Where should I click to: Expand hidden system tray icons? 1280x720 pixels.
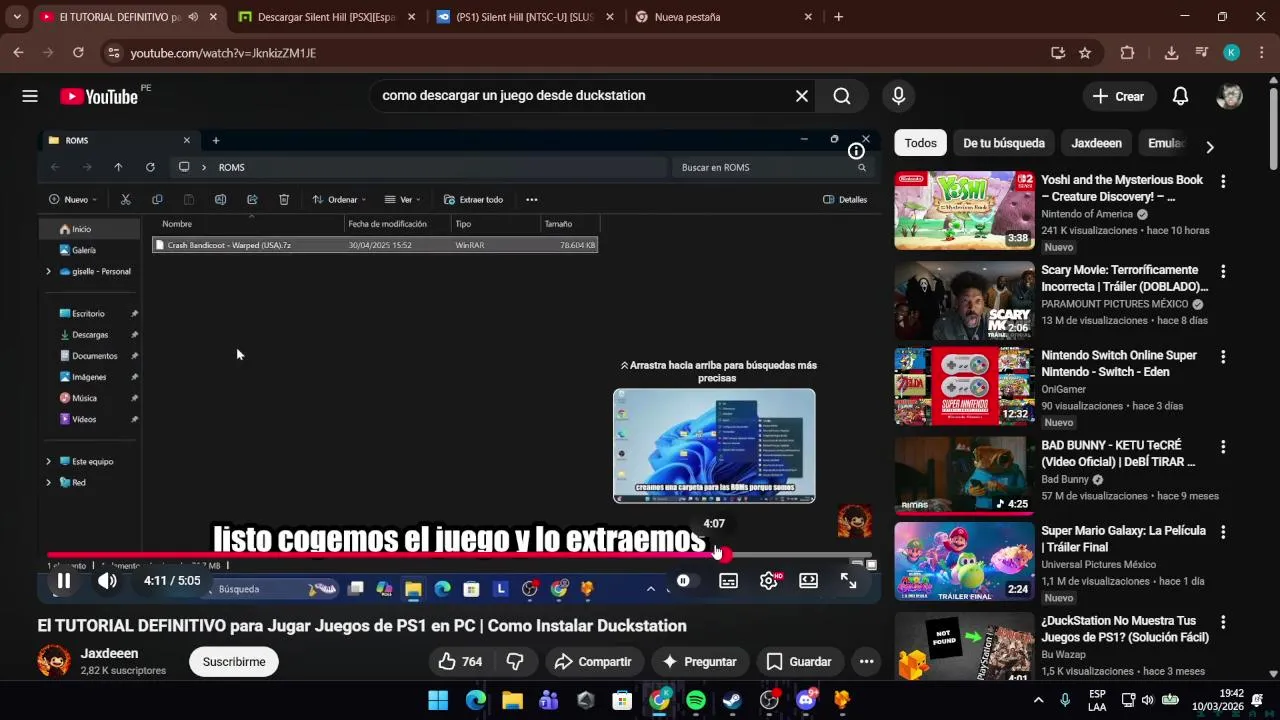coord(1038,700)
